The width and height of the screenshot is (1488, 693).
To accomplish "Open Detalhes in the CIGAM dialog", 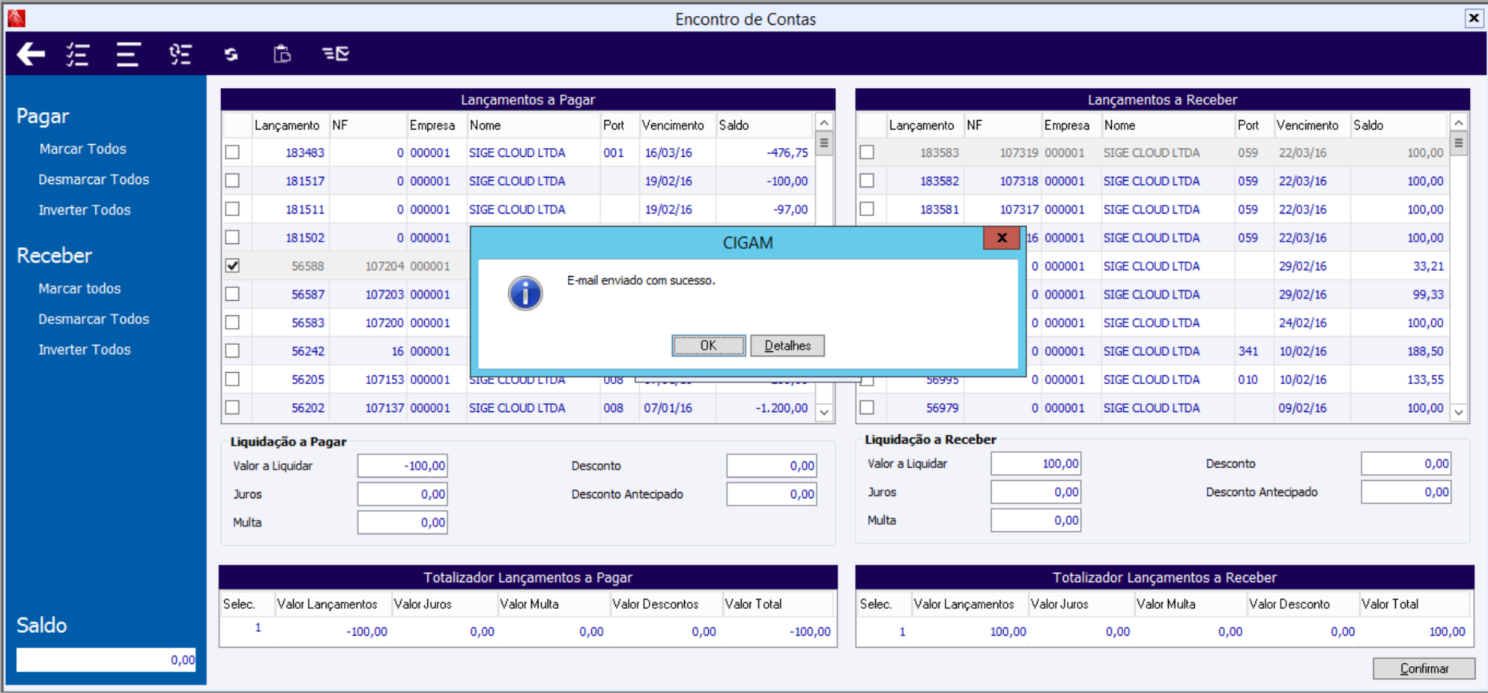I will (x=787, y=346).
